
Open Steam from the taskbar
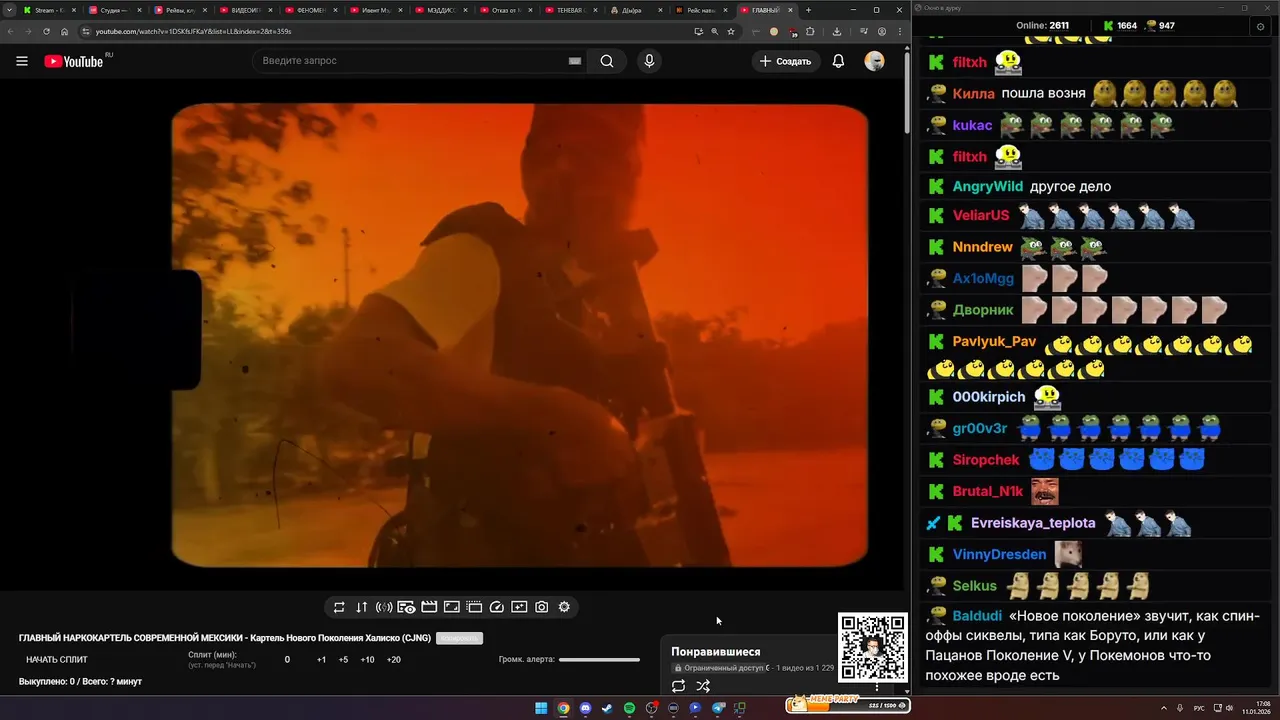pyautogui.click(x=607, y=708)
